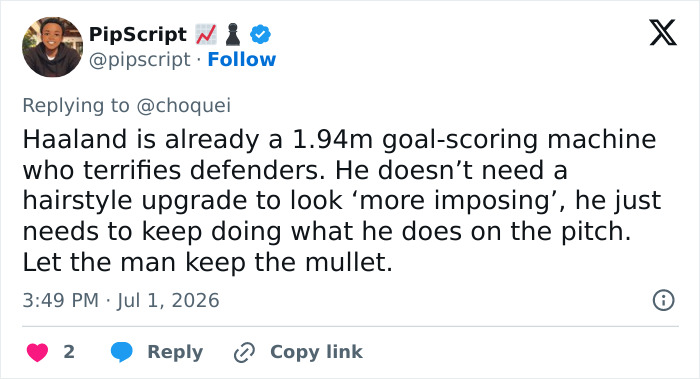This screenshot has width=700, height=379.
Task: Click the 'Replying to' label text
Action: click(x=76, y=105)
